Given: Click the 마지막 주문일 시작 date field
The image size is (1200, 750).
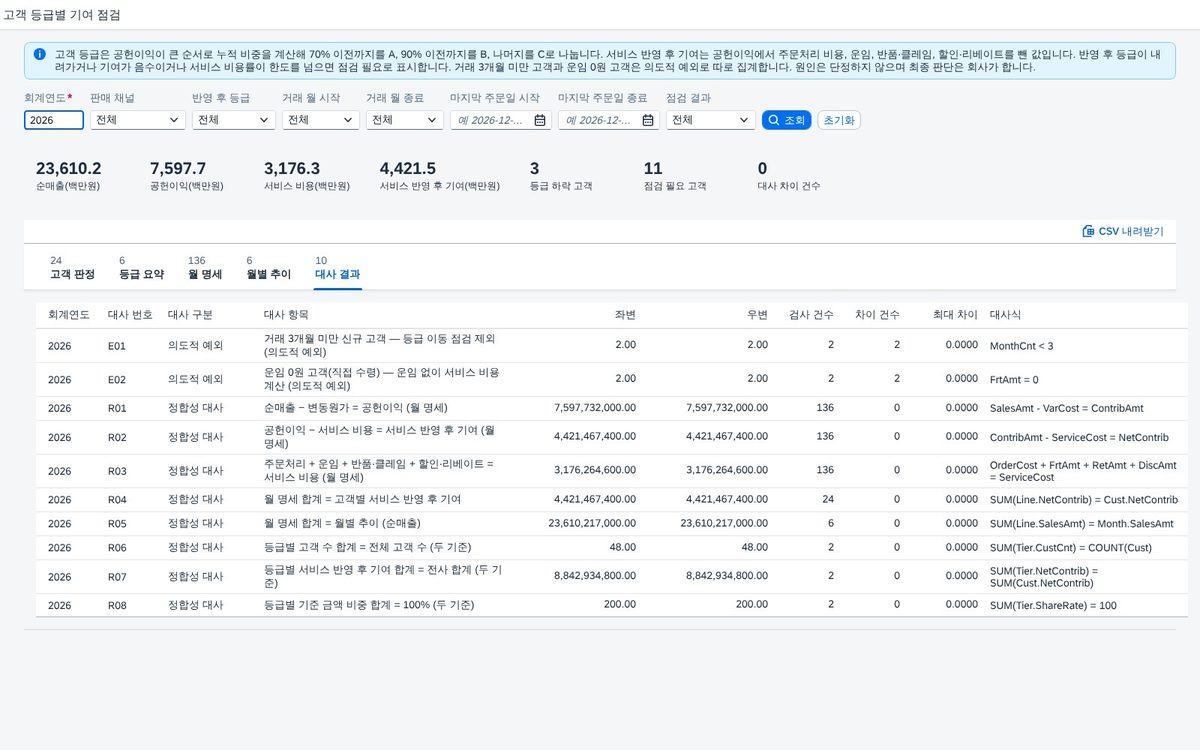Looking at the screenshot, I should (500, 120).
